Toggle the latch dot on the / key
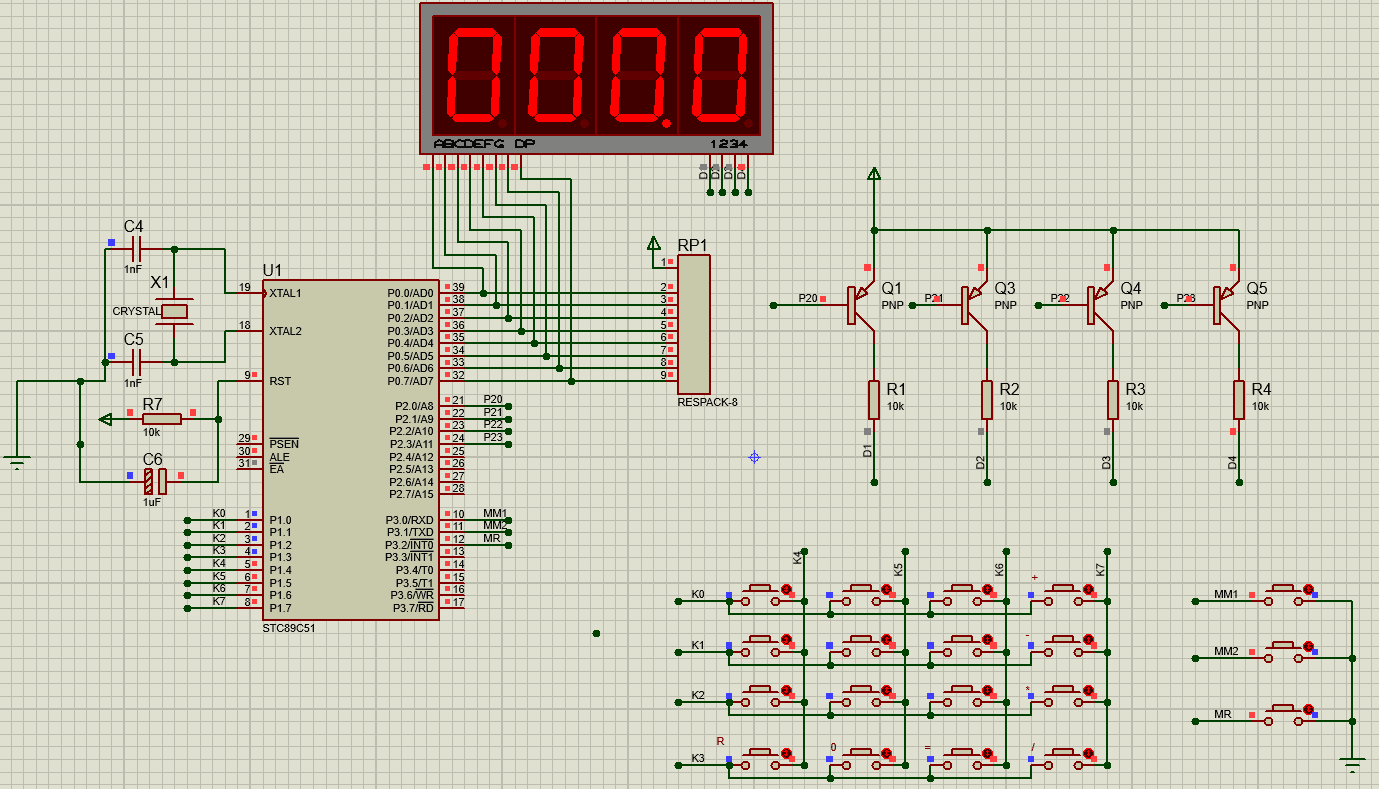 coord(1088,755)
